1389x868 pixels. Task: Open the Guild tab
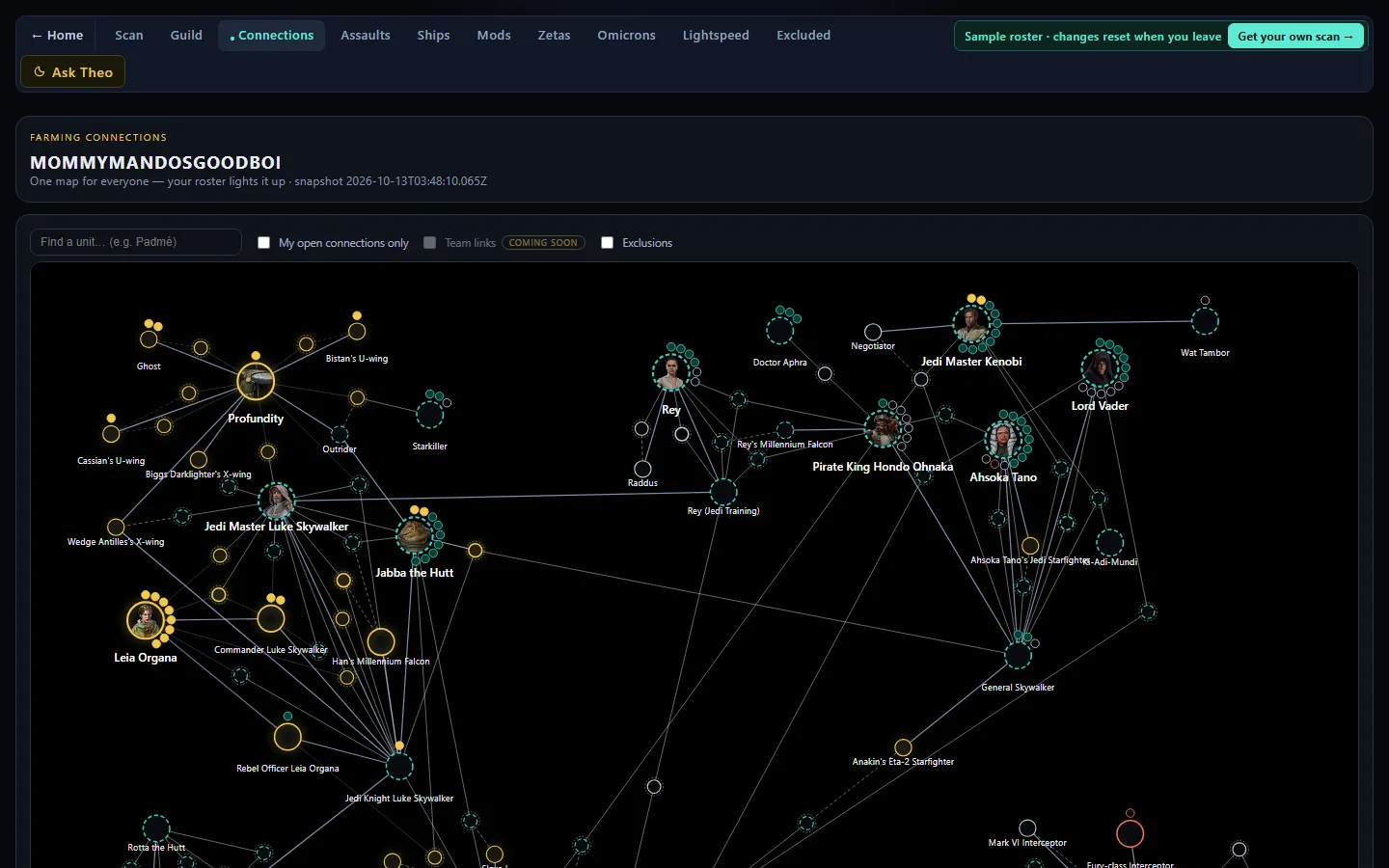click(186, 36)
